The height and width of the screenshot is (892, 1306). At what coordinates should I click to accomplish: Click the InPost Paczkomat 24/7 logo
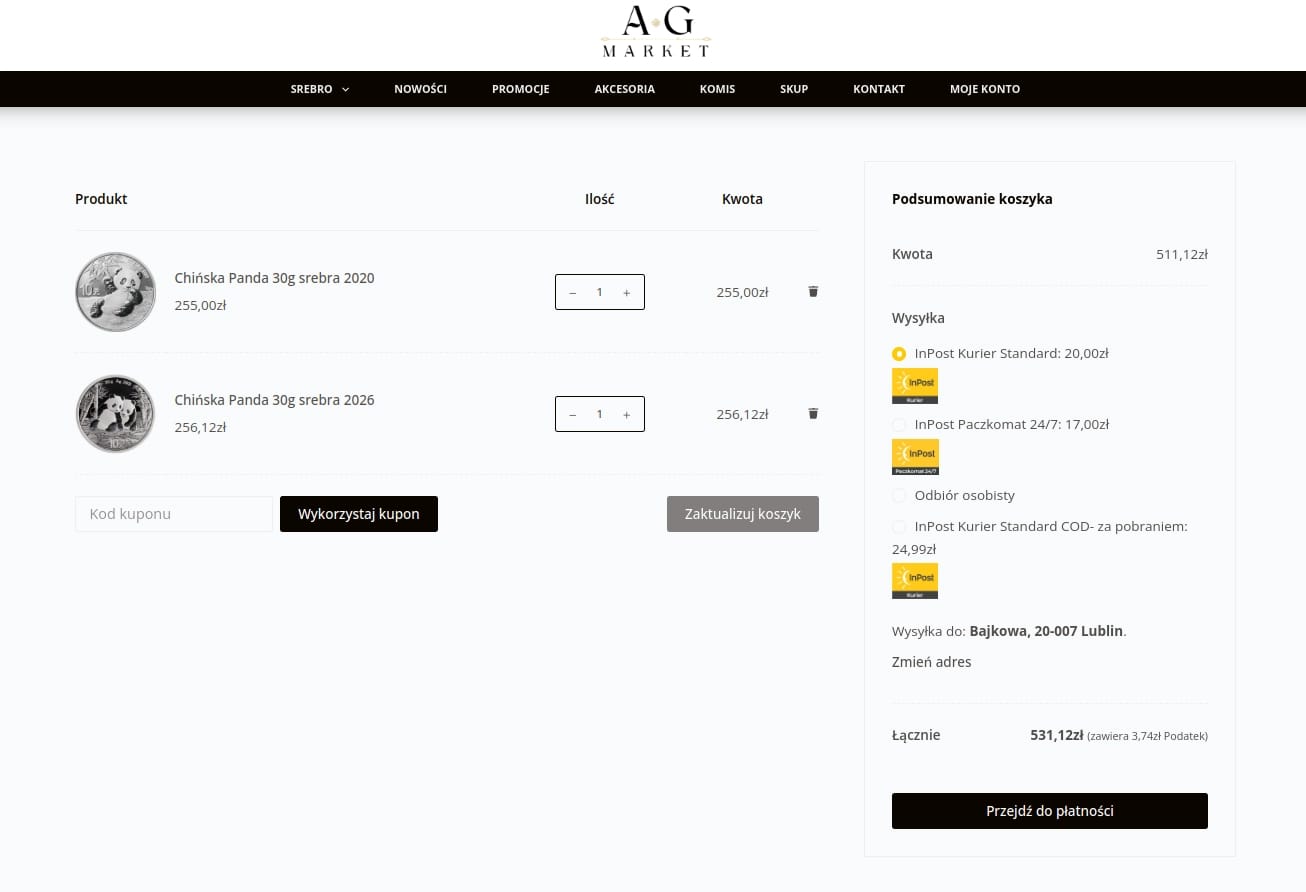[914, 457]
